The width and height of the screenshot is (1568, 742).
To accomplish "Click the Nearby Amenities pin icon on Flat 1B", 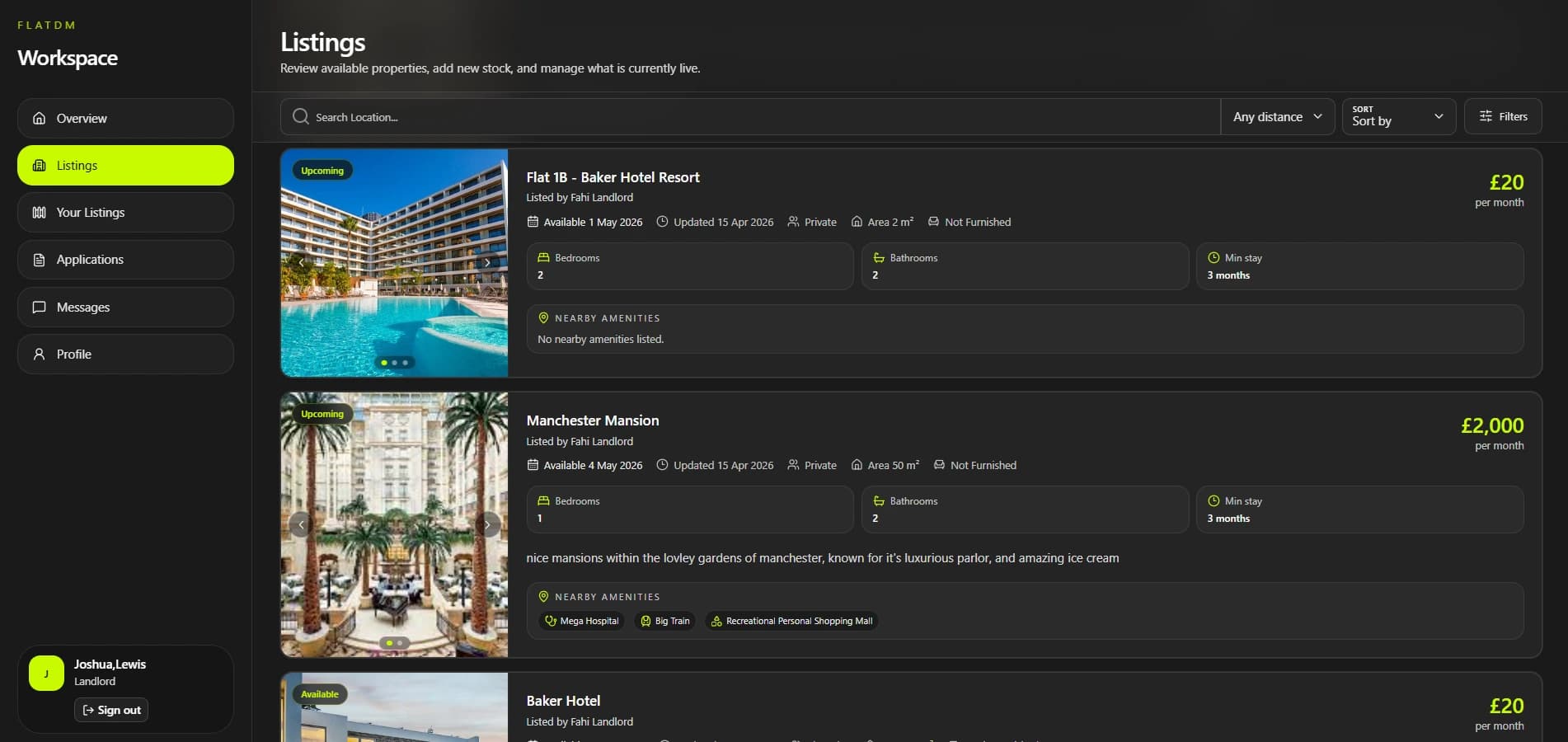I will pos(543,318).
